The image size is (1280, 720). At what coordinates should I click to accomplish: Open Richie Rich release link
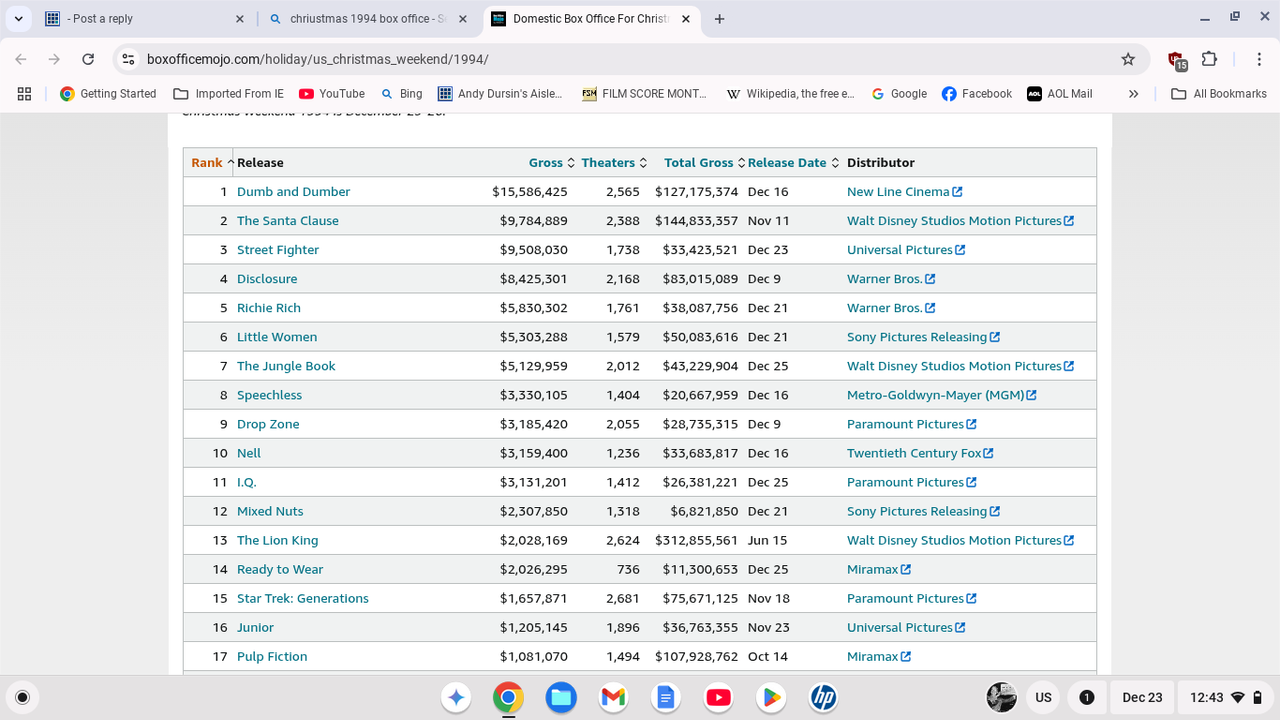tap(269, 307)
